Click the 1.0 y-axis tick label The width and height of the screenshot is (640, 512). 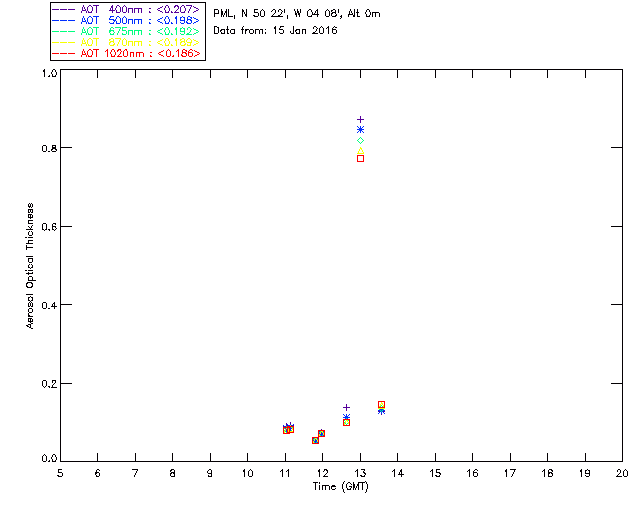click(49, 73)
